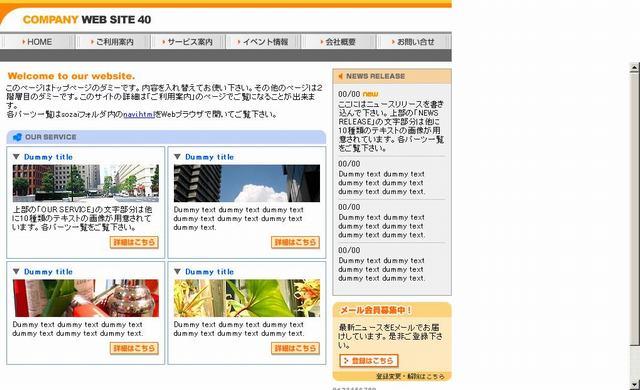Select サービス案内 in the navigation bar
The image size is (640, 390).
[x=188, y=42]
